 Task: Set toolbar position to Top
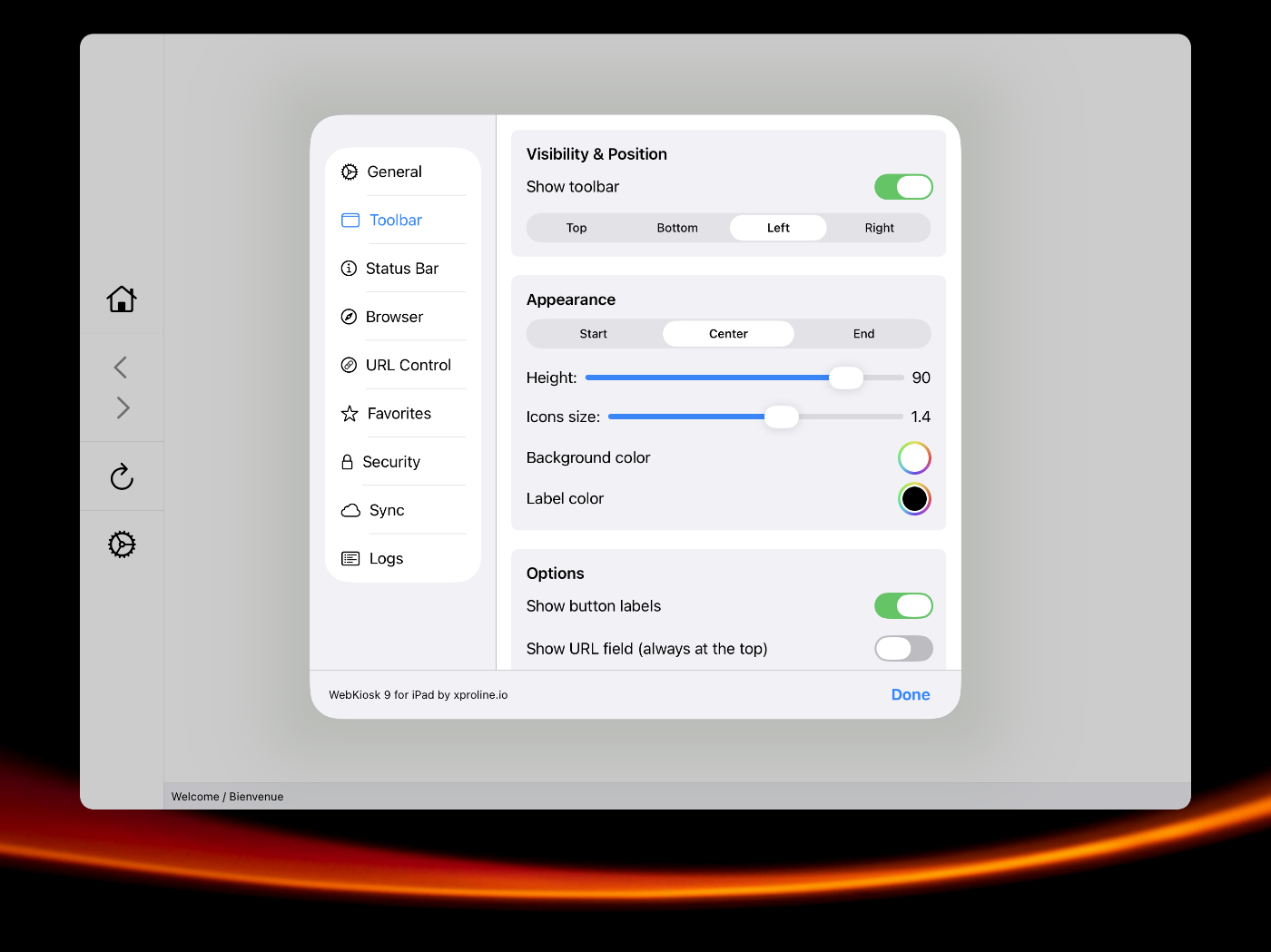click(576, 228)
